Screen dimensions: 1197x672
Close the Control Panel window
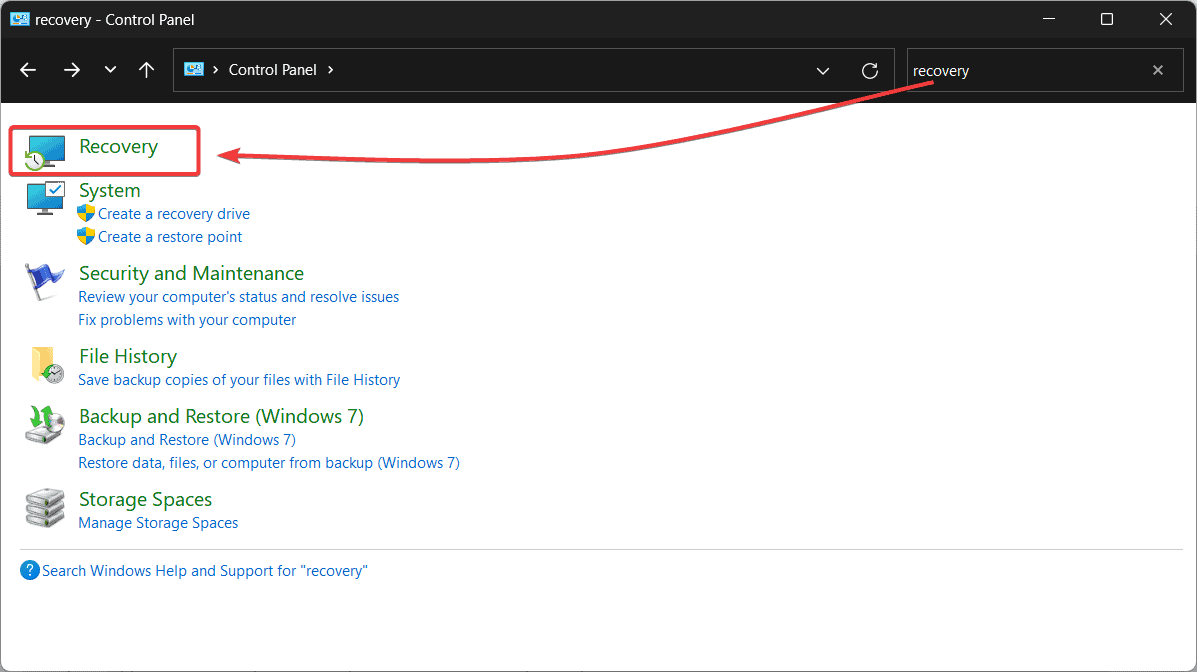pyautogui.click(x=1166, y=19)
